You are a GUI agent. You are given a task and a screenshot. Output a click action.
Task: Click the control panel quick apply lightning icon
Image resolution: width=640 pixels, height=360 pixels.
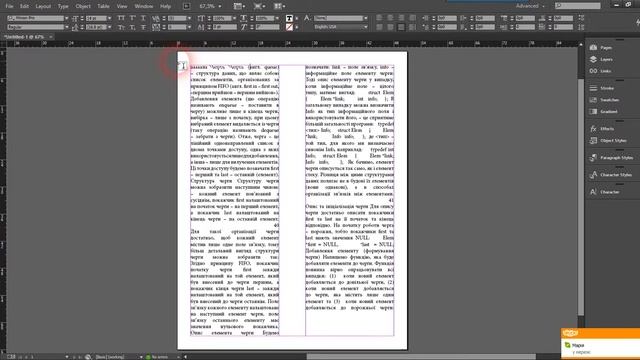(x=637, y=23)
